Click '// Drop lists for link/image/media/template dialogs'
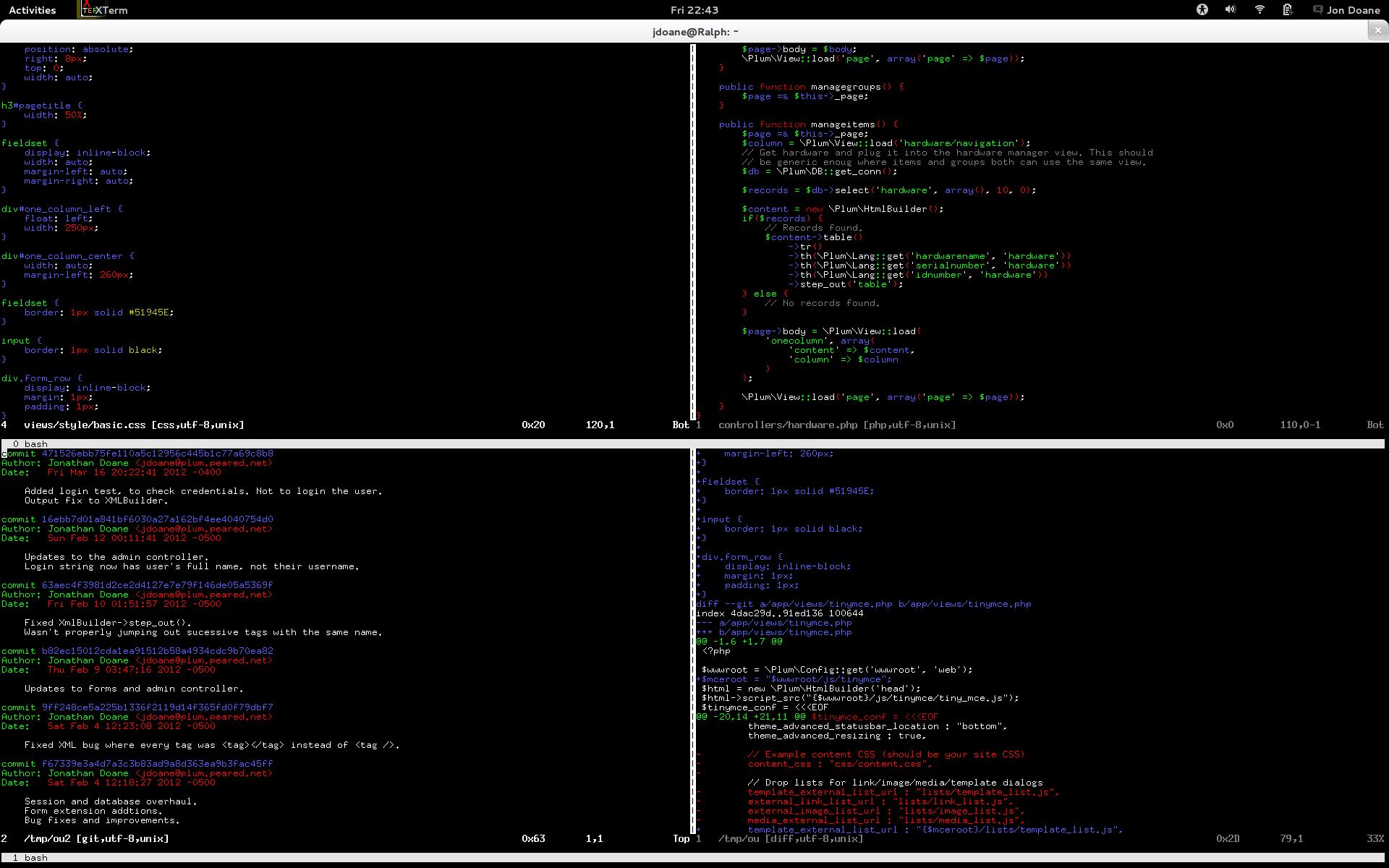 896,783
